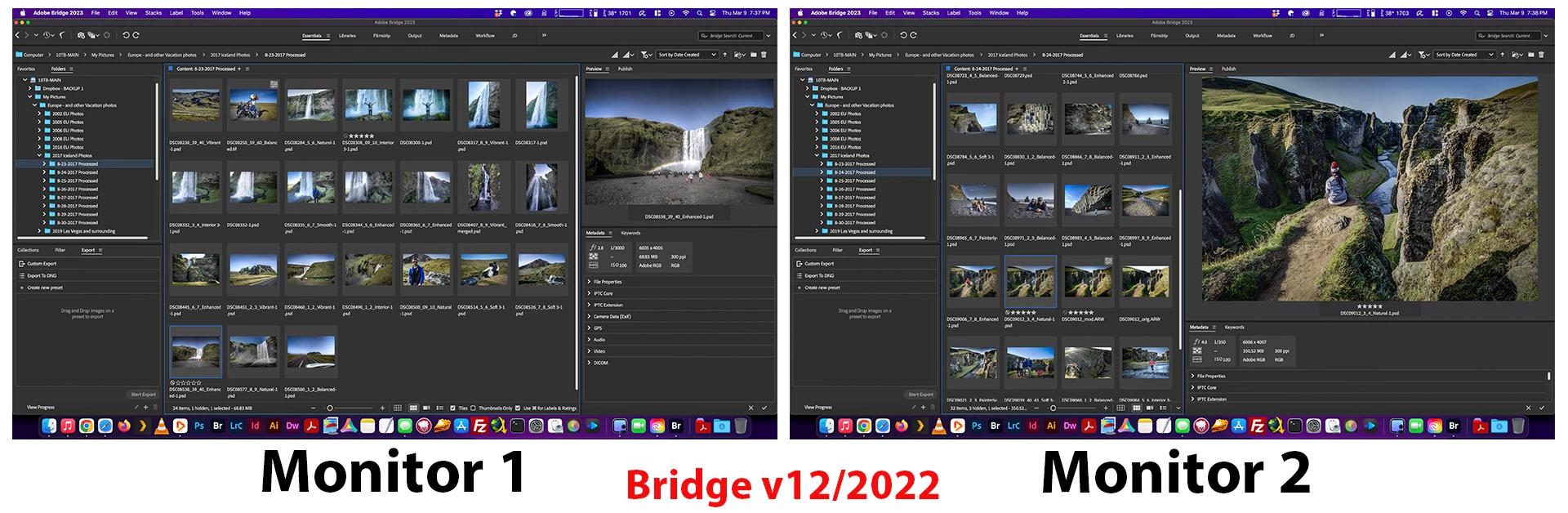Click Custom Export on Monitor 1
The image size is (1568, 513).
(x=42, y=264)
